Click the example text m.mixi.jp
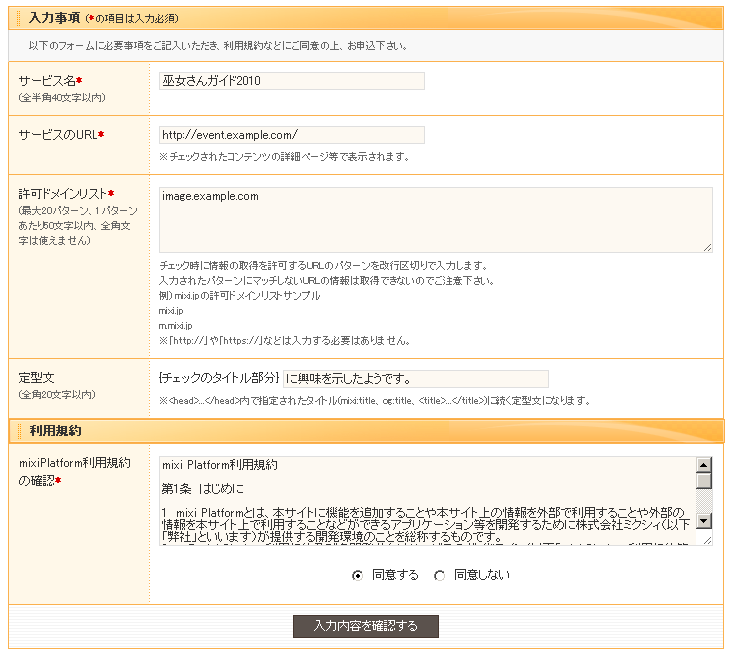 point(176,326)
